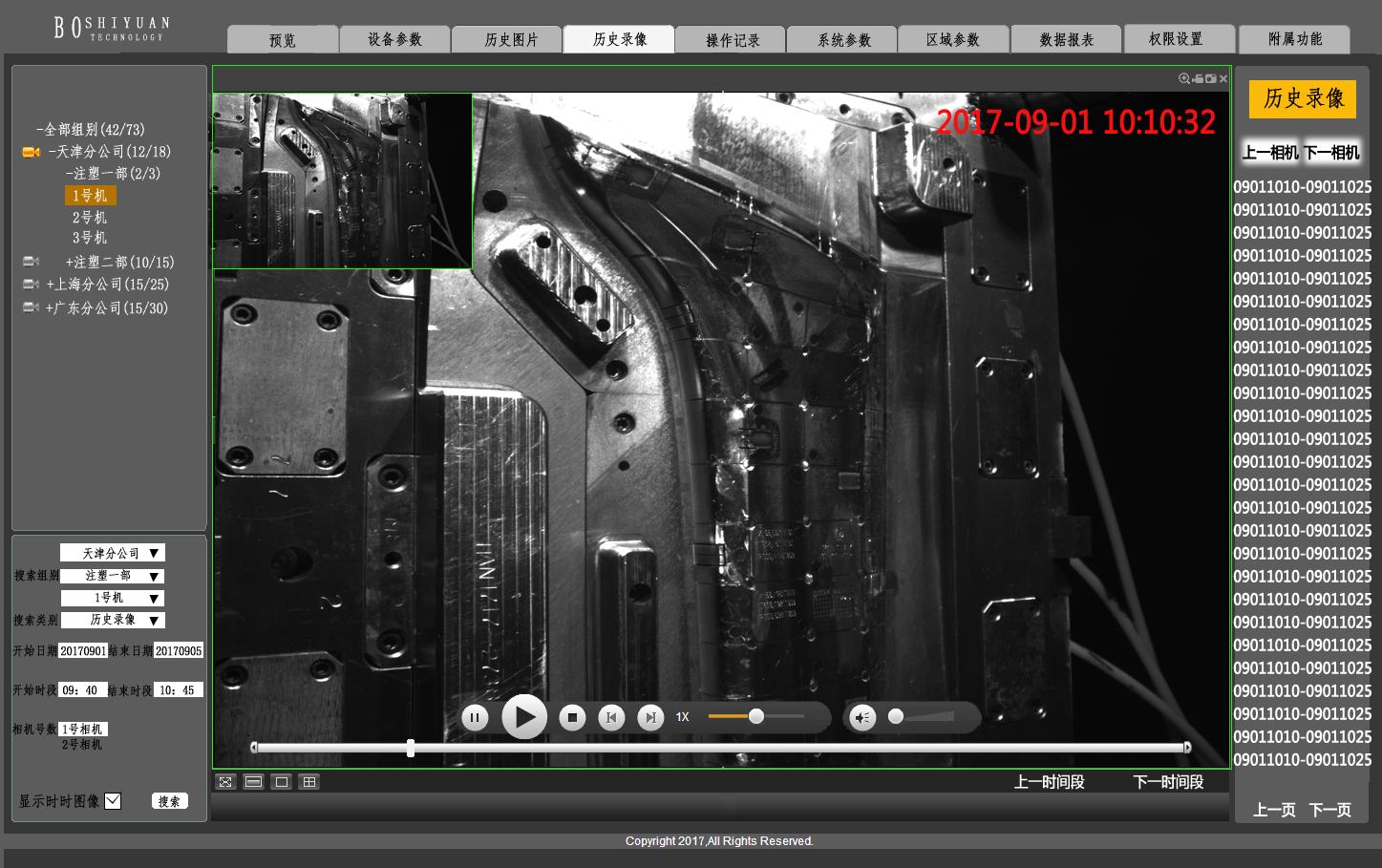Image resolution: width=1382 pixels, height=868 pixels.
Task: Click the zoom-in magnifier icon
Action: (1184, 79)
